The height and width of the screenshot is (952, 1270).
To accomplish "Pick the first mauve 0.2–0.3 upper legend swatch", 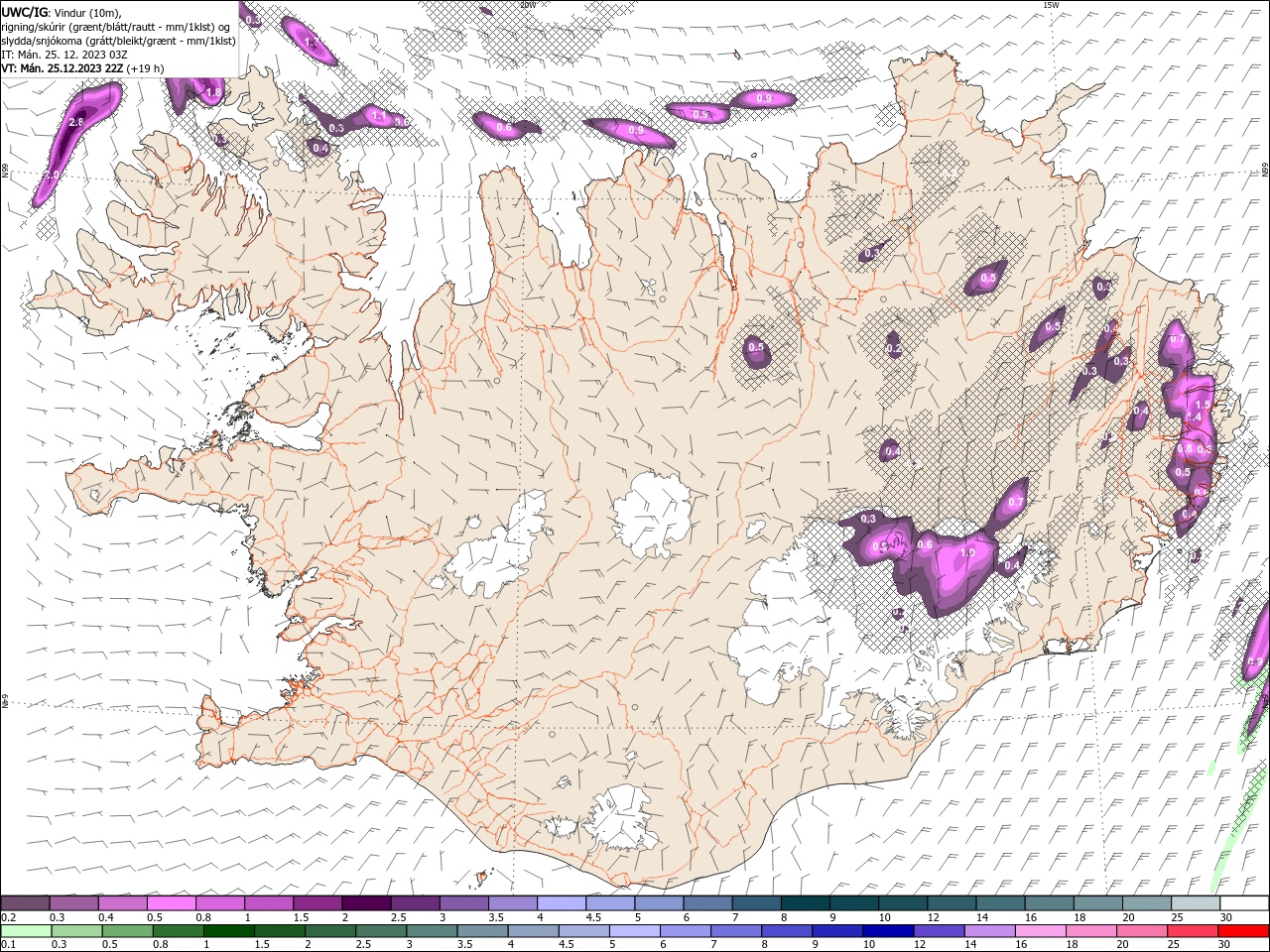I will click(25, 903).
